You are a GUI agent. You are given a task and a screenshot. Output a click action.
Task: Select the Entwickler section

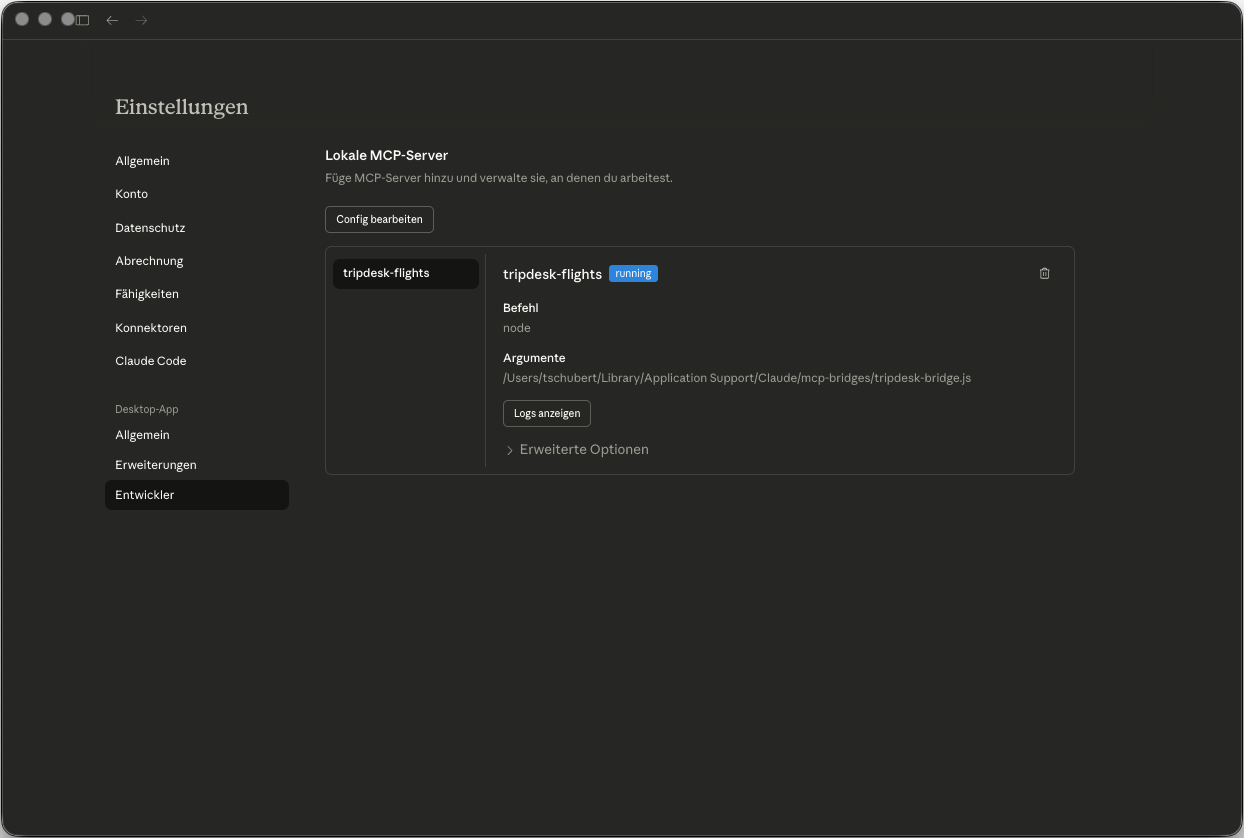tap(197, 495)
